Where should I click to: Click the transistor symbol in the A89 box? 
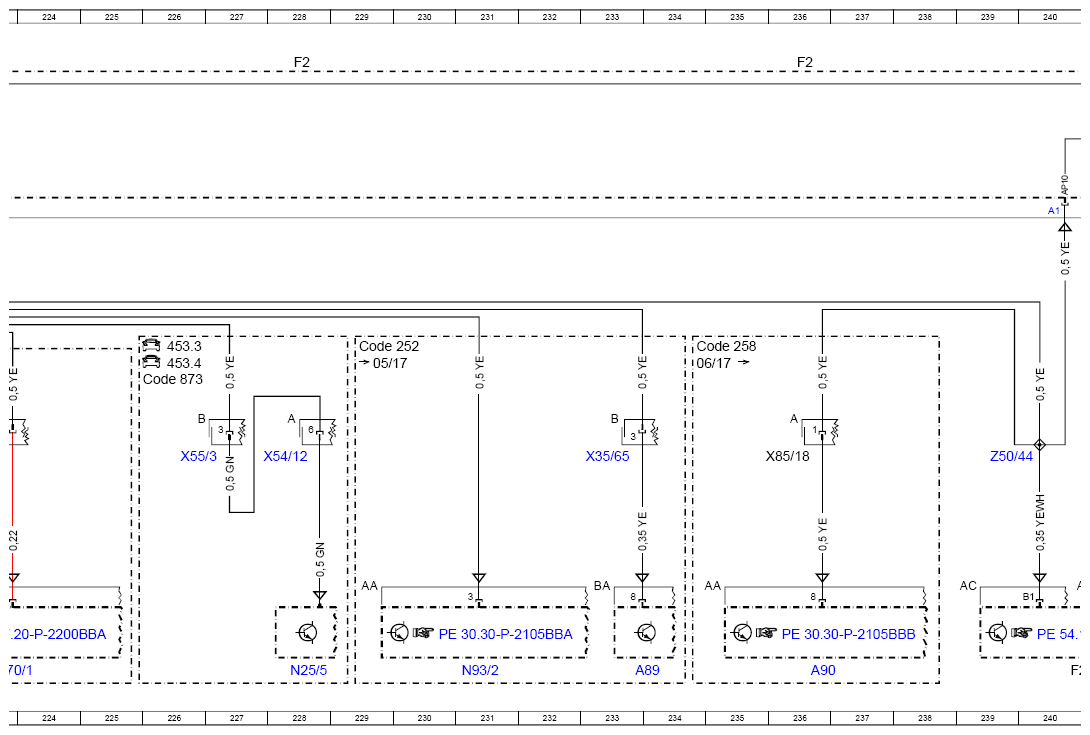tap(647, 632)
